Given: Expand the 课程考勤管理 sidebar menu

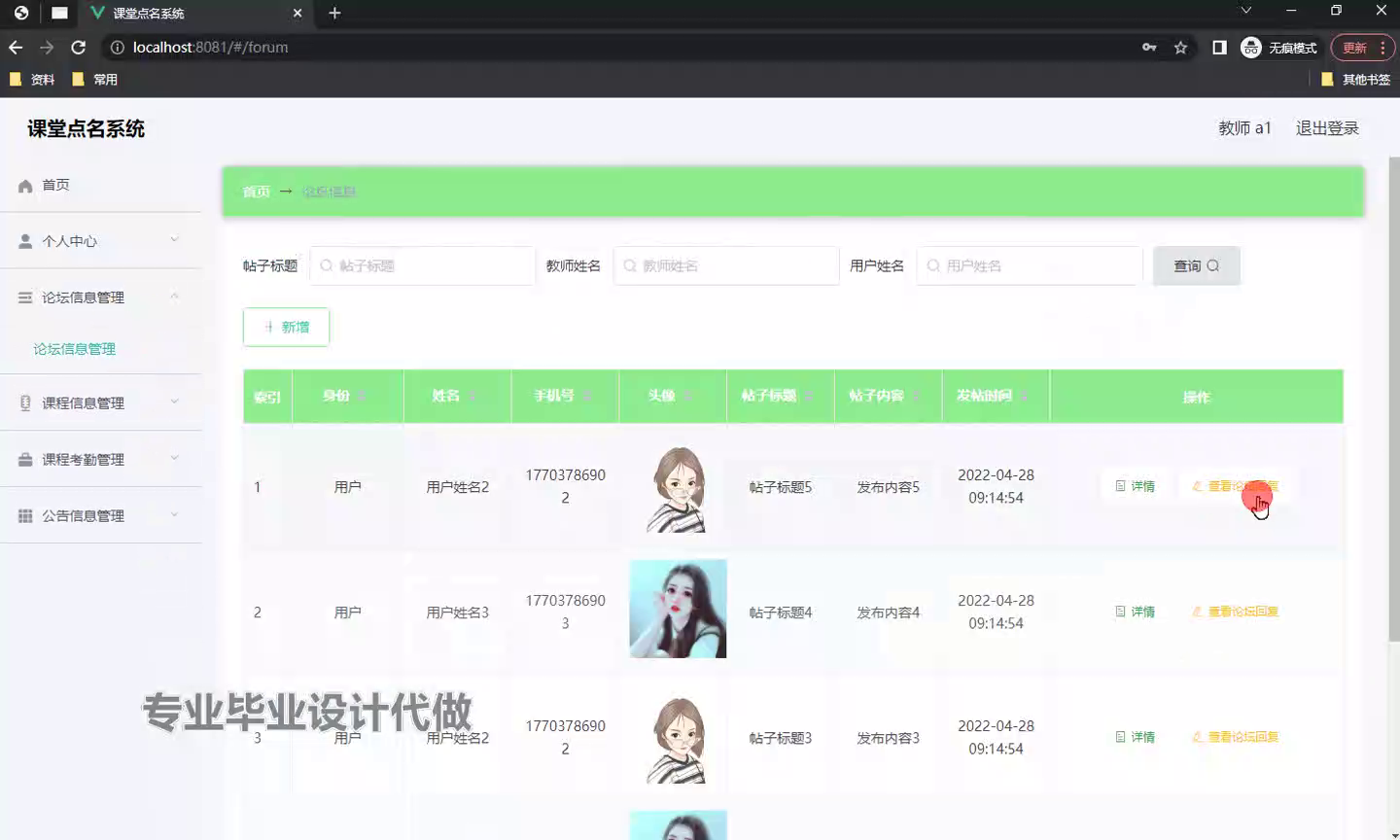Looking at the screenshot, I should point(101,459).
